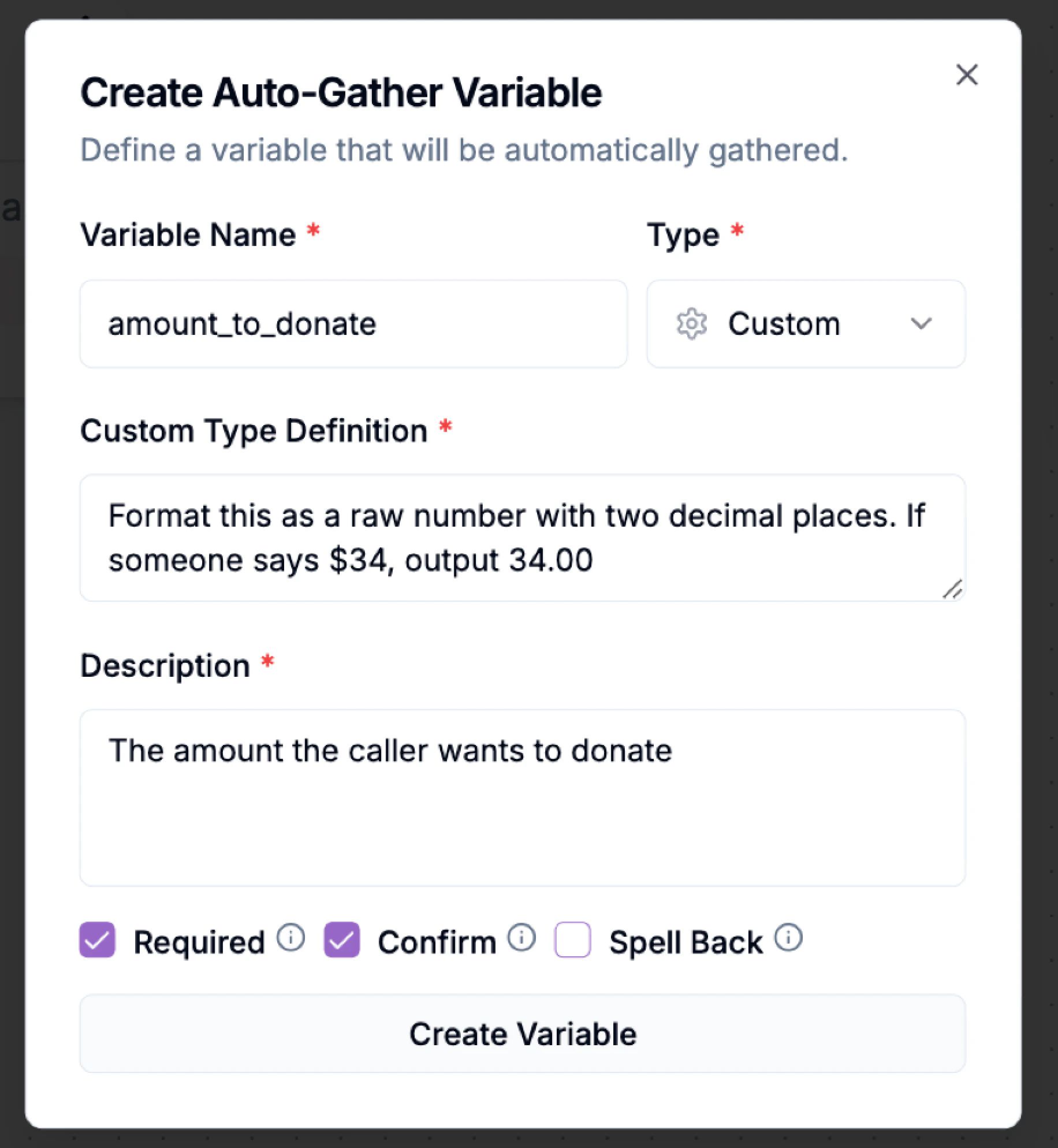Click the gear icon in the Type selector
The image size is (1058, 1148).
[691, 324]
